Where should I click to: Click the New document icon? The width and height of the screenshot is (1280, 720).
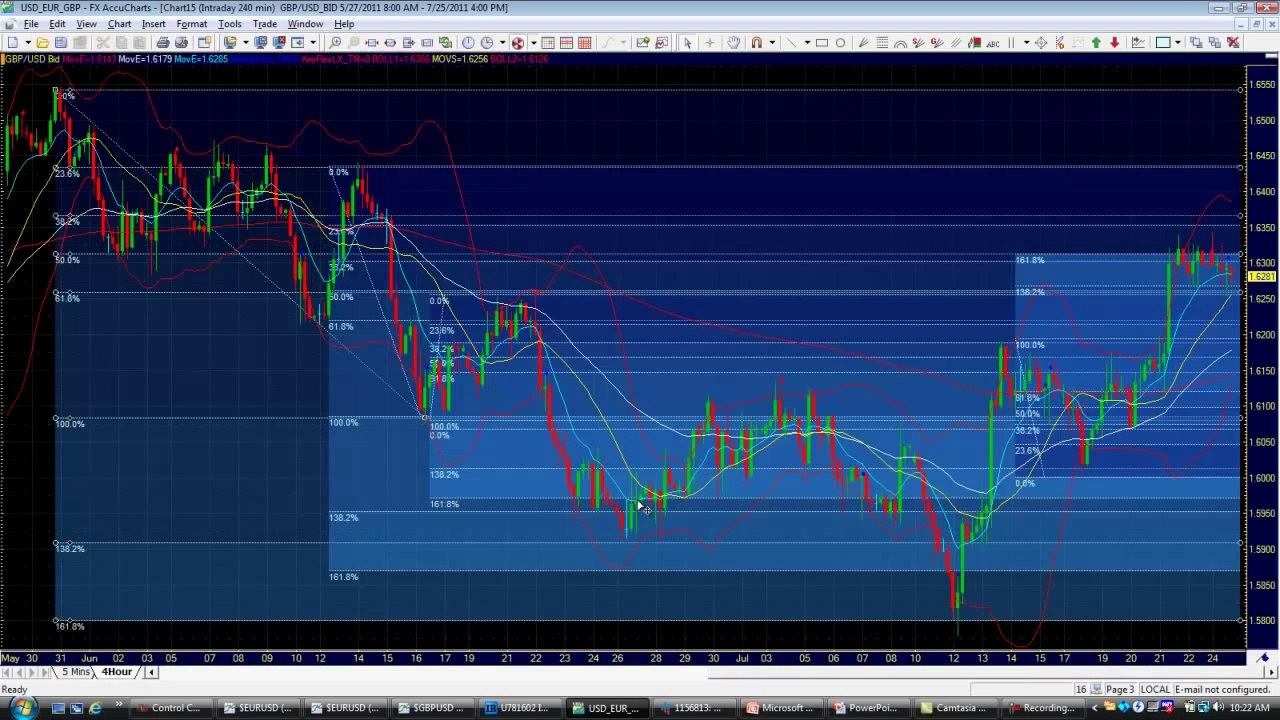[13, 42]
